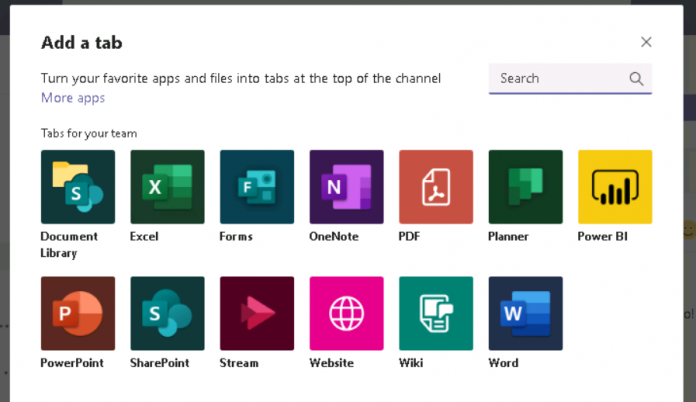696x402 pixels.
Task: Open the Planner app icon
Action: pos(526,187)
